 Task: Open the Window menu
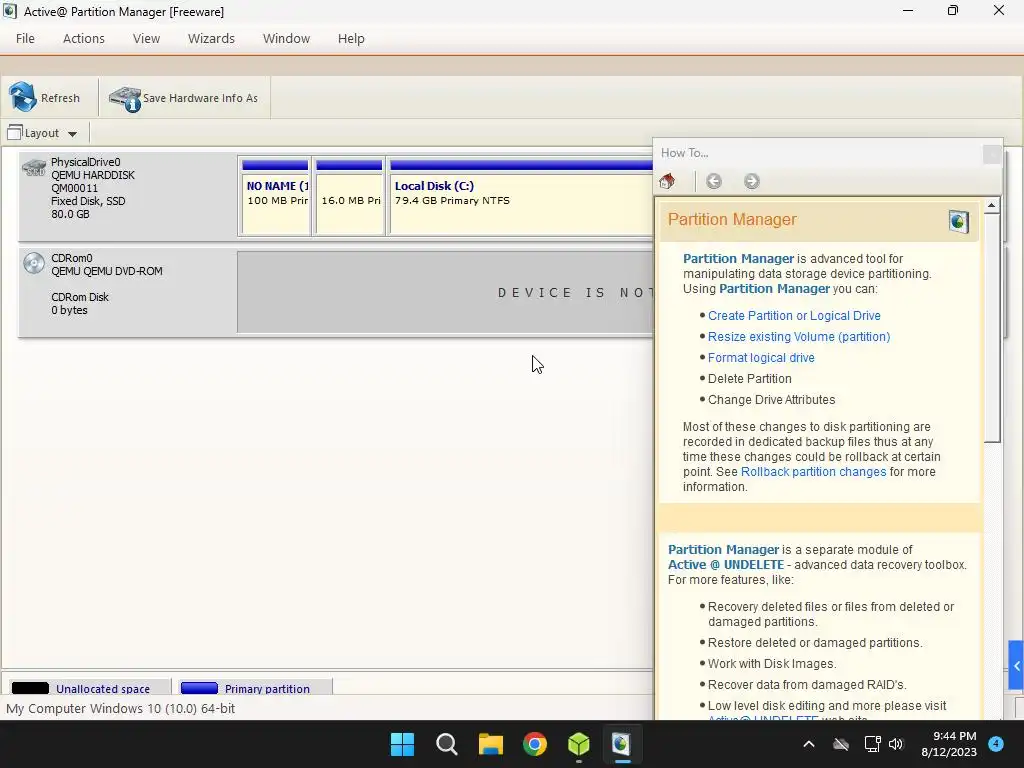tap(286, 39)
